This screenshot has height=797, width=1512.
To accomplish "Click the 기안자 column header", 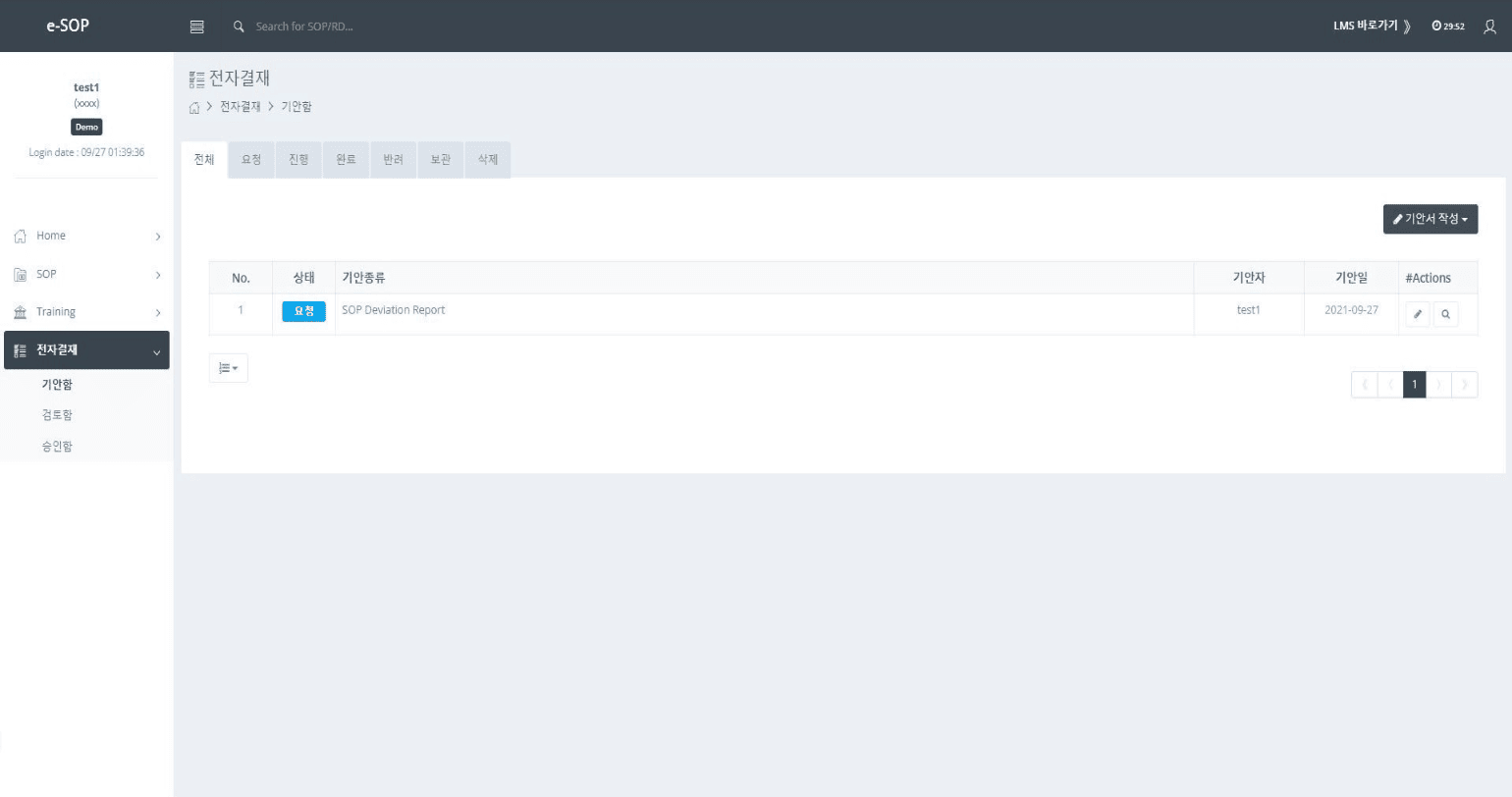I will (x=1249, y=279).
